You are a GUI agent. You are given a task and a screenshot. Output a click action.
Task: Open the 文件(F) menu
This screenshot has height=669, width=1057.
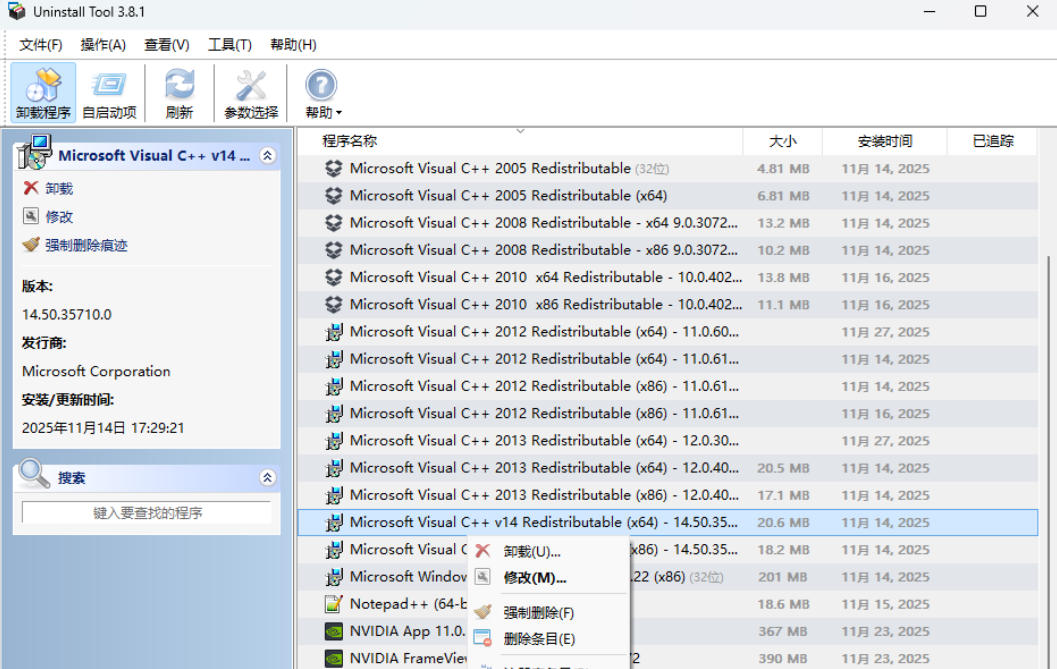pos(40,45)
